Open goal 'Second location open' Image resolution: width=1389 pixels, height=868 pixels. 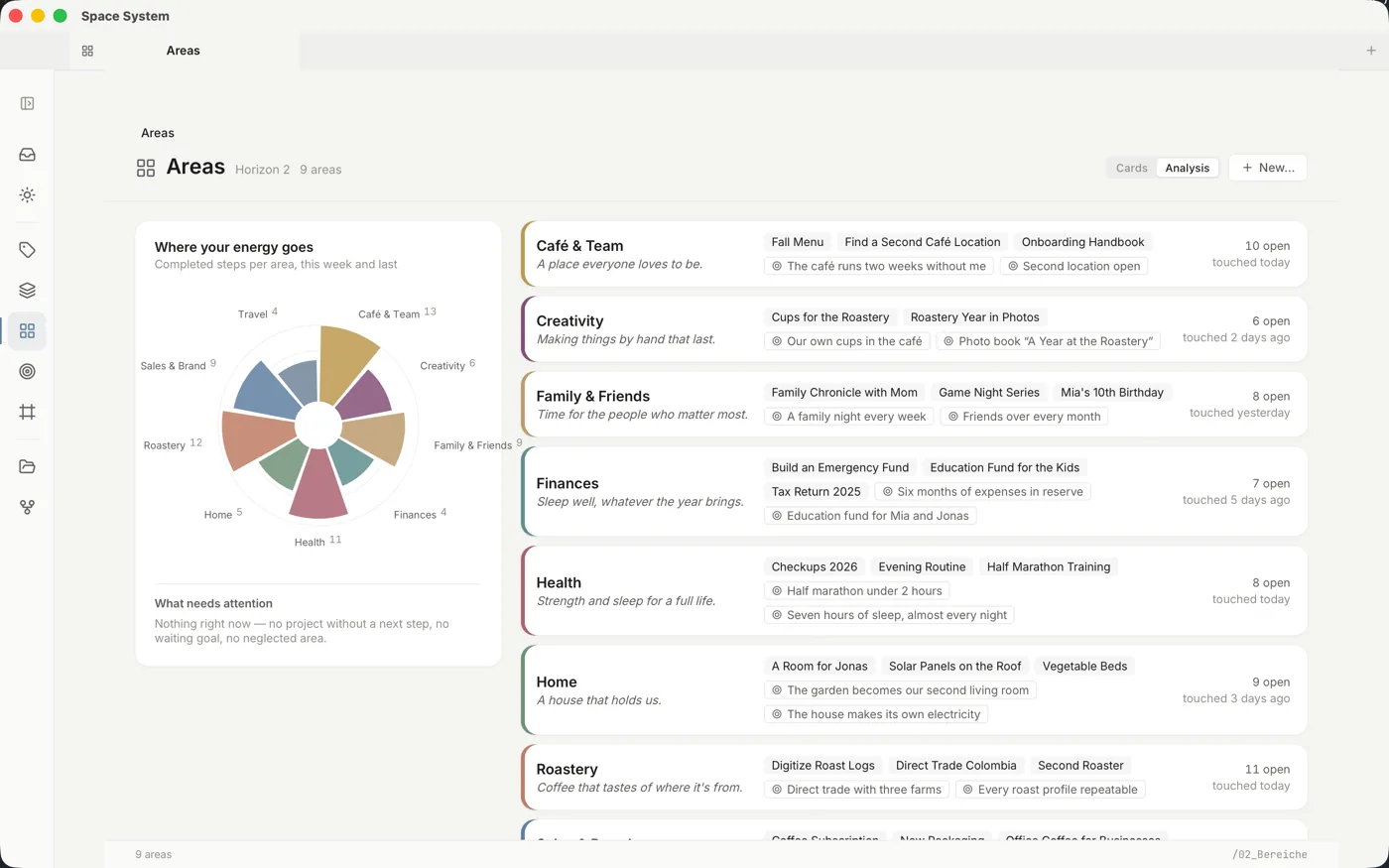point(1073,266)
